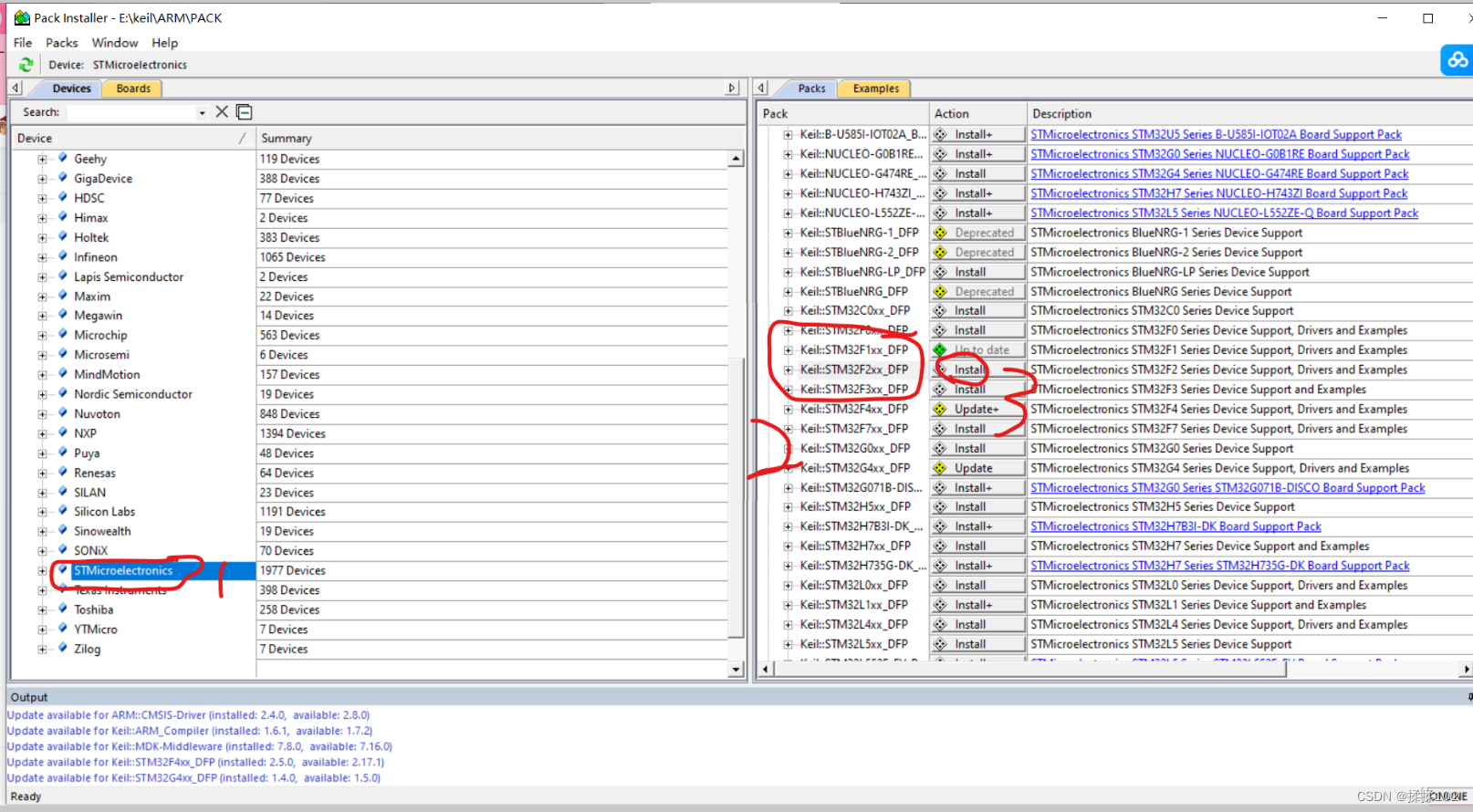Install the Keil::STM32F7xx_DFP pack

click(978, 429)
